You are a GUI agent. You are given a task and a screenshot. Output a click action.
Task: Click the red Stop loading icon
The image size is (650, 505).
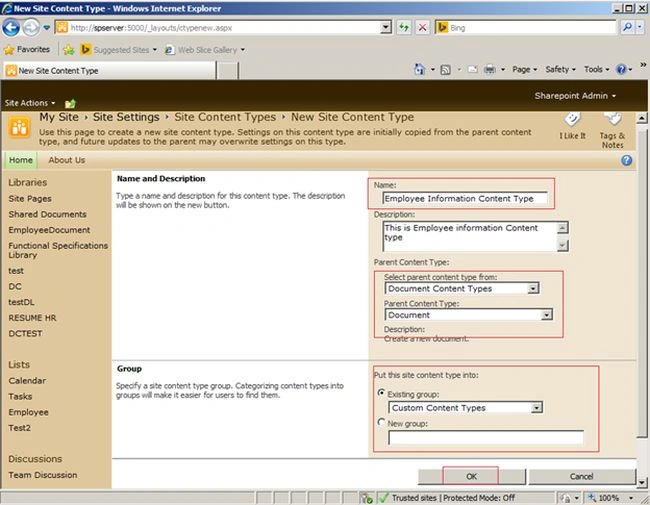click(x=422, y=28)
